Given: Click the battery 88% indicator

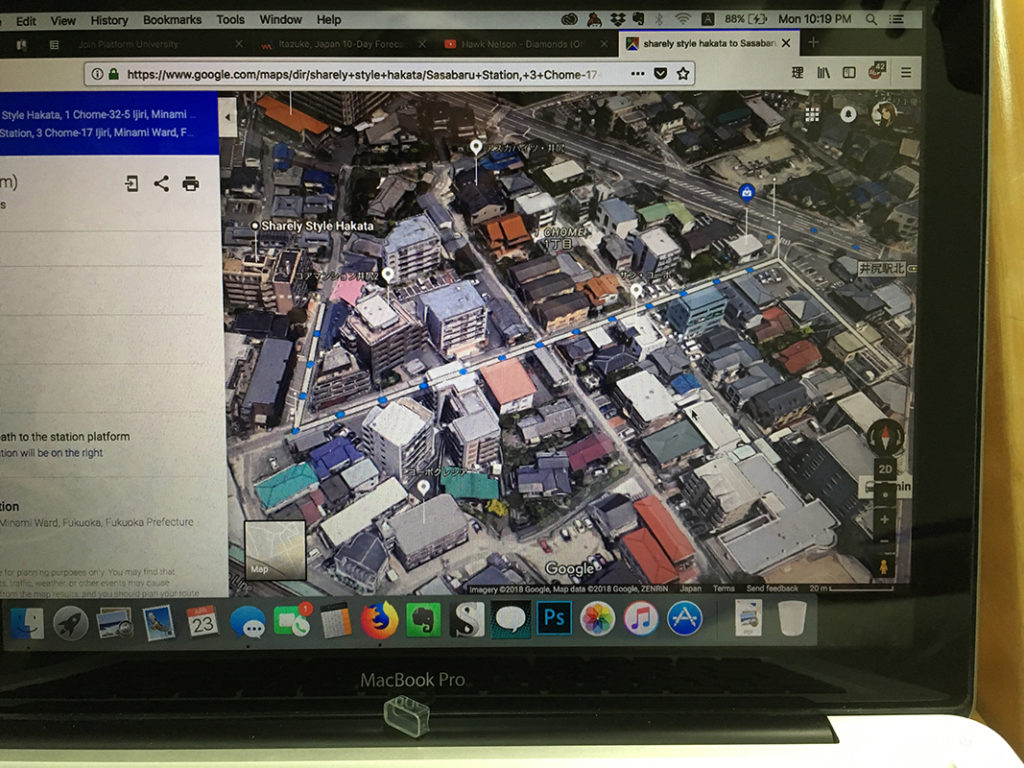Looking at the screenshot, I should (x=746, y=19).
